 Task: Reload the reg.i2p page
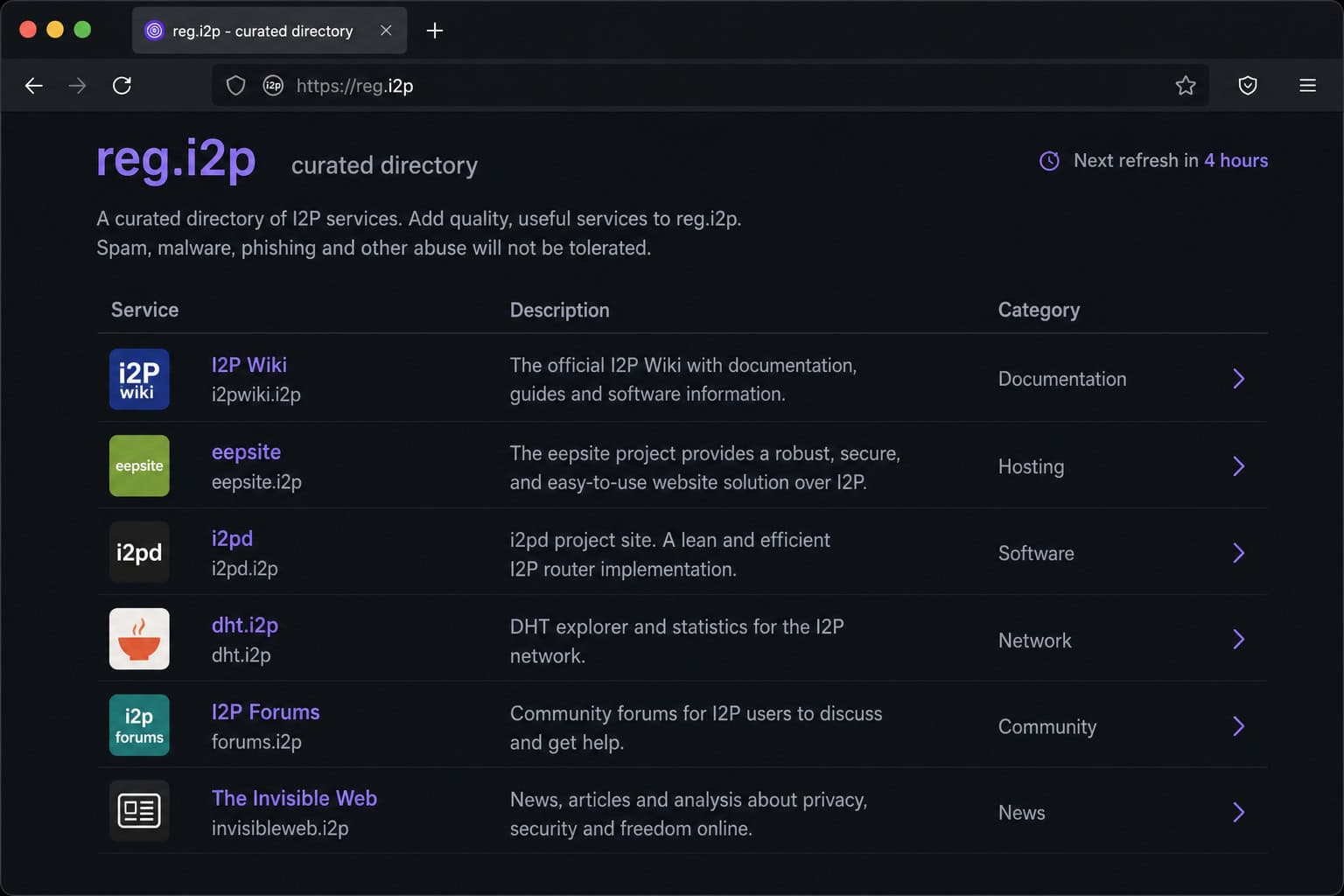(122, 86)
